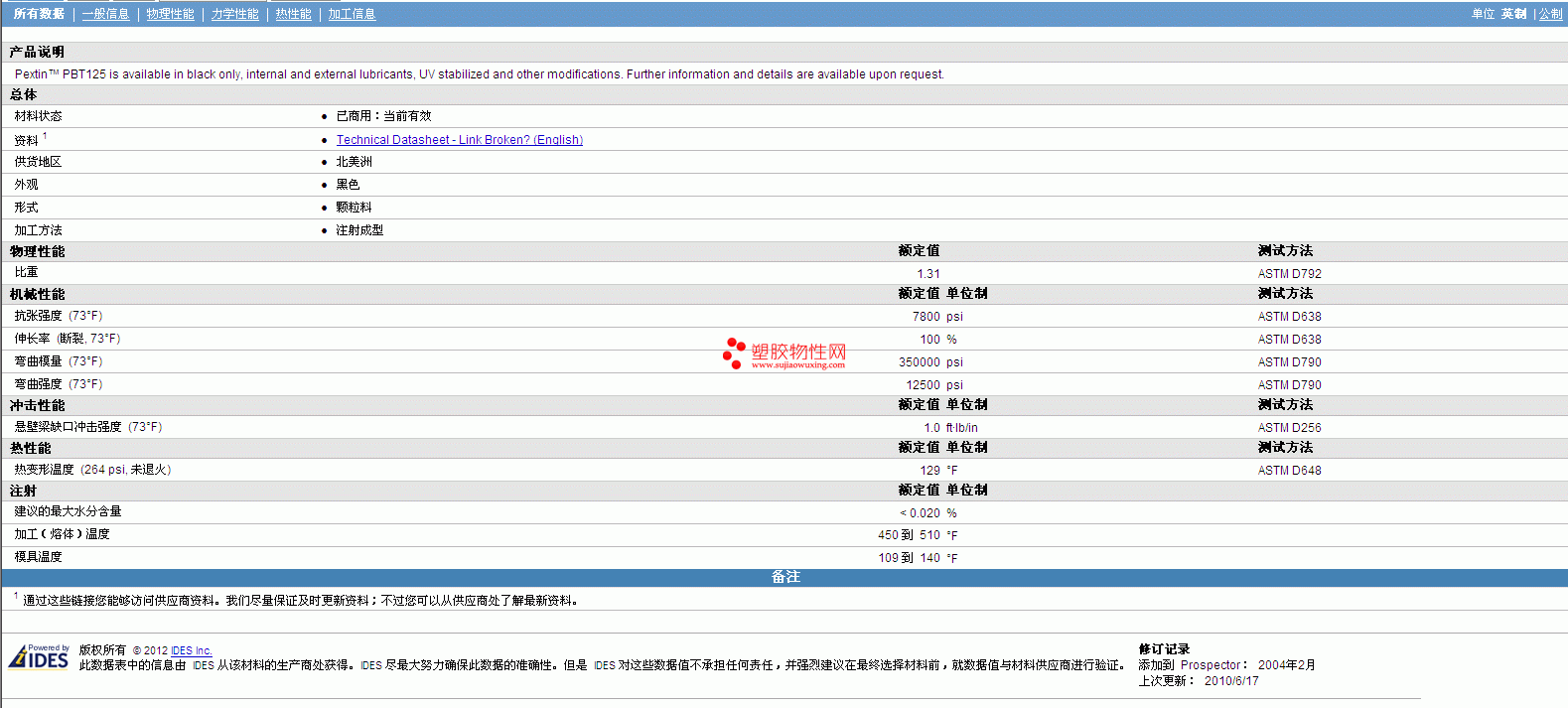Click the 弯曲模量 (73°F) label
The width and height of the screenshot is (1568, 708).
click(58, 361)
